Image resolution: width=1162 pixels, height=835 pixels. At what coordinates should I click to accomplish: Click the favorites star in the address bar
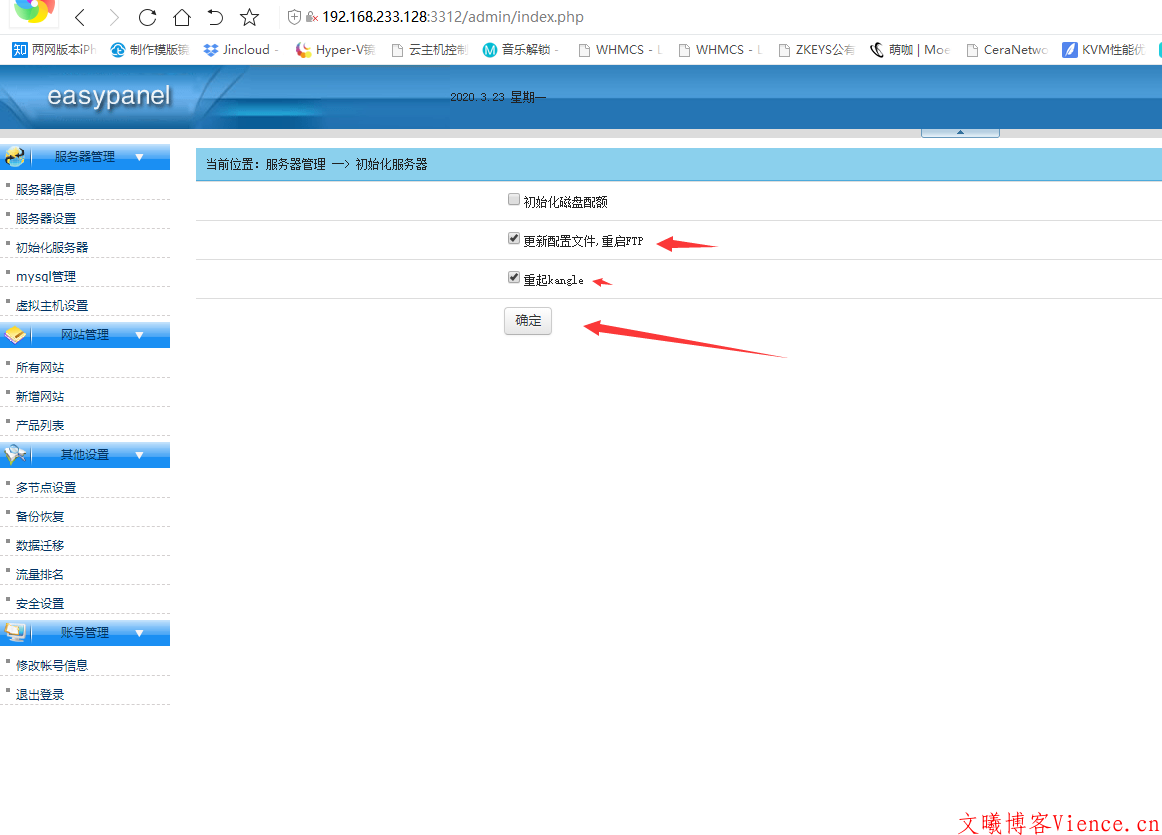tap(248, 16)
